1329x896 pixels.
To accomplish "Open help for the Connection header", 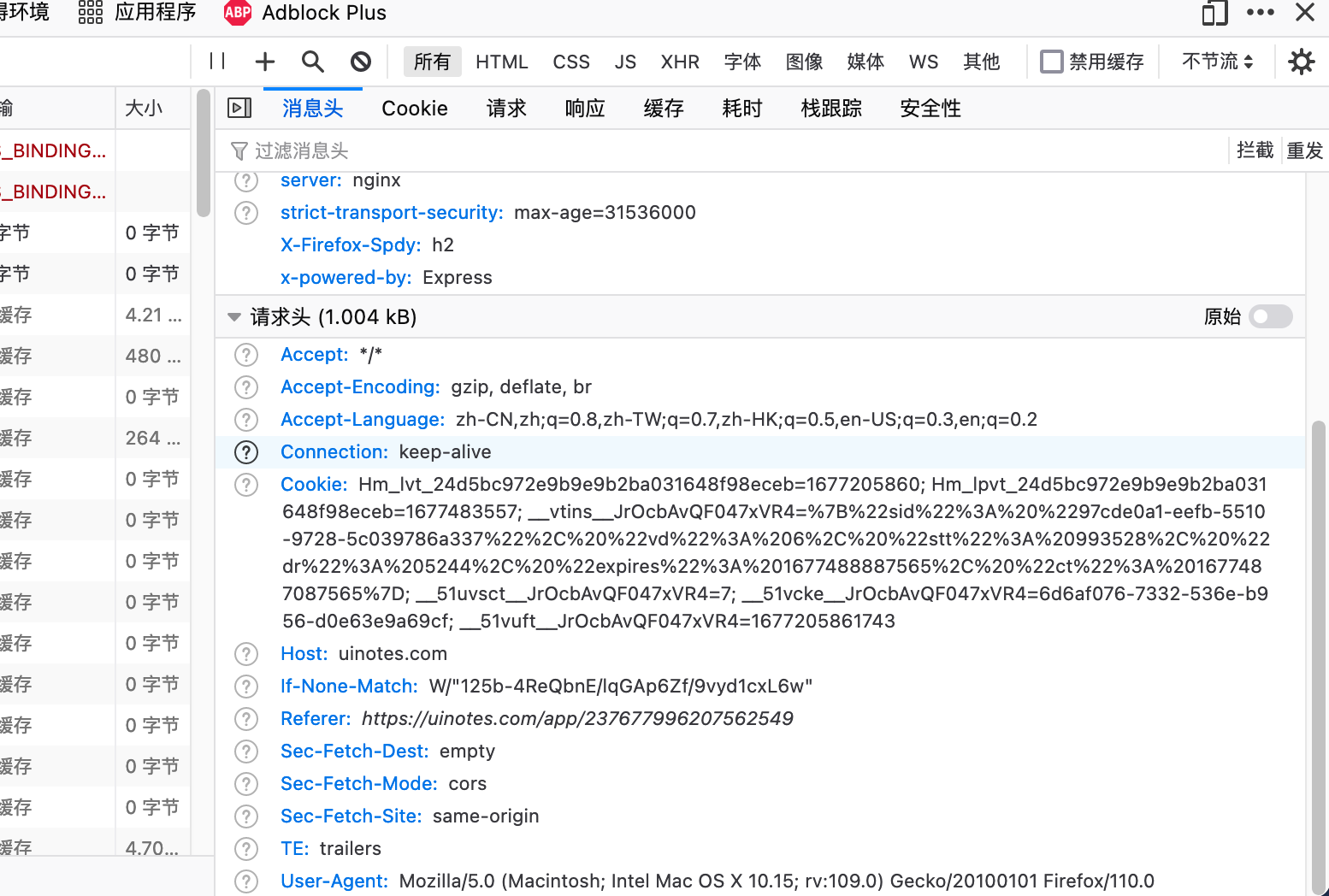I will [x=246, y=452].
